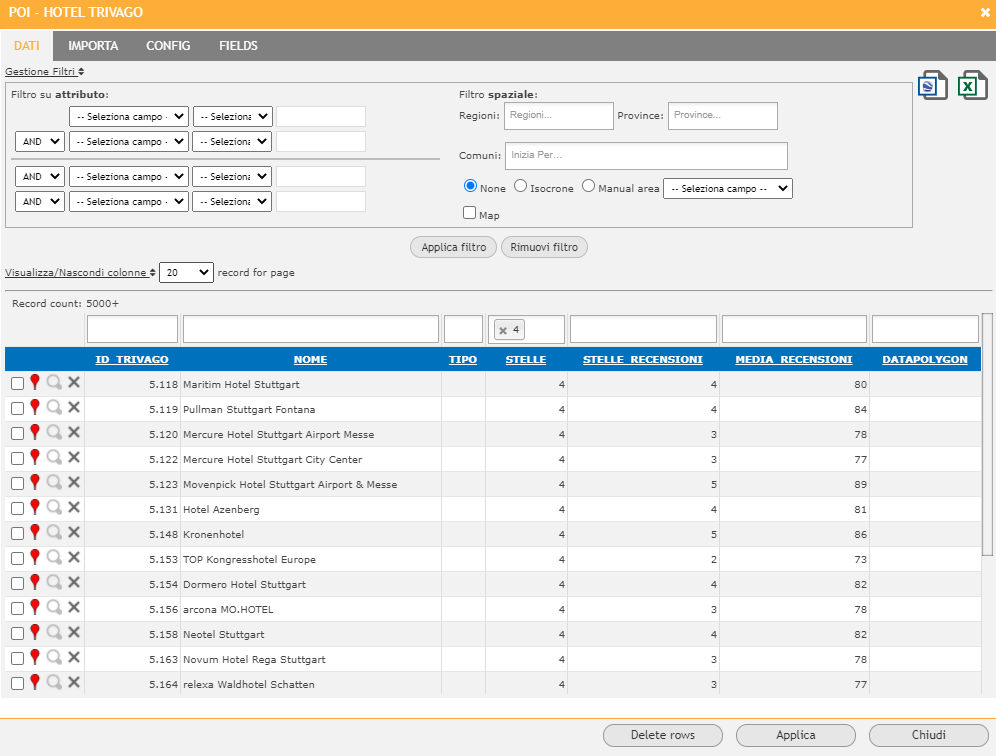Export data with the Word document icon
Screen dimensions: 996x756
[x=932, y=85]
